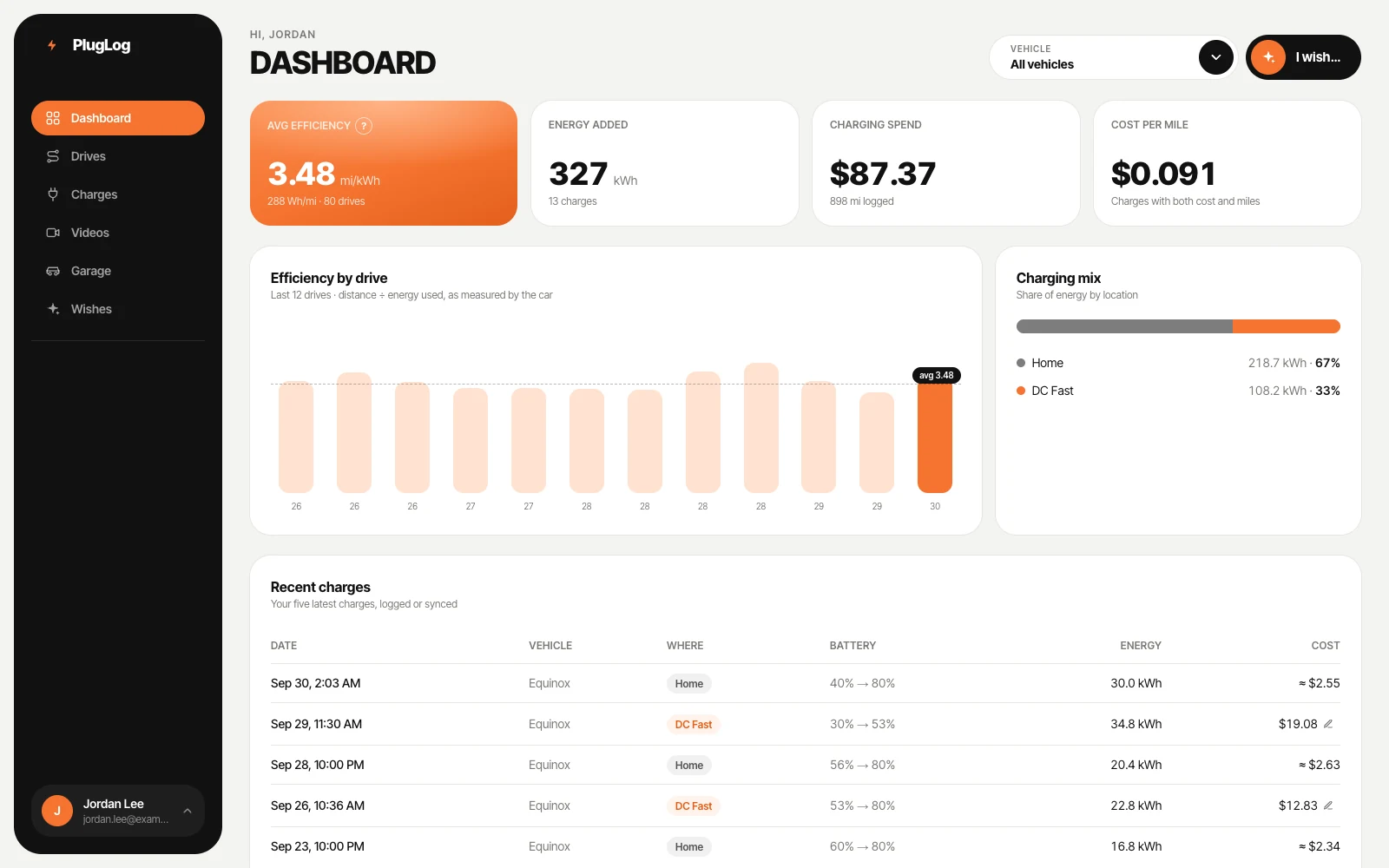Screen dimensions: 1389x868
Task: Click the Home tag on Sep 23 row
Action: (689, 847)
